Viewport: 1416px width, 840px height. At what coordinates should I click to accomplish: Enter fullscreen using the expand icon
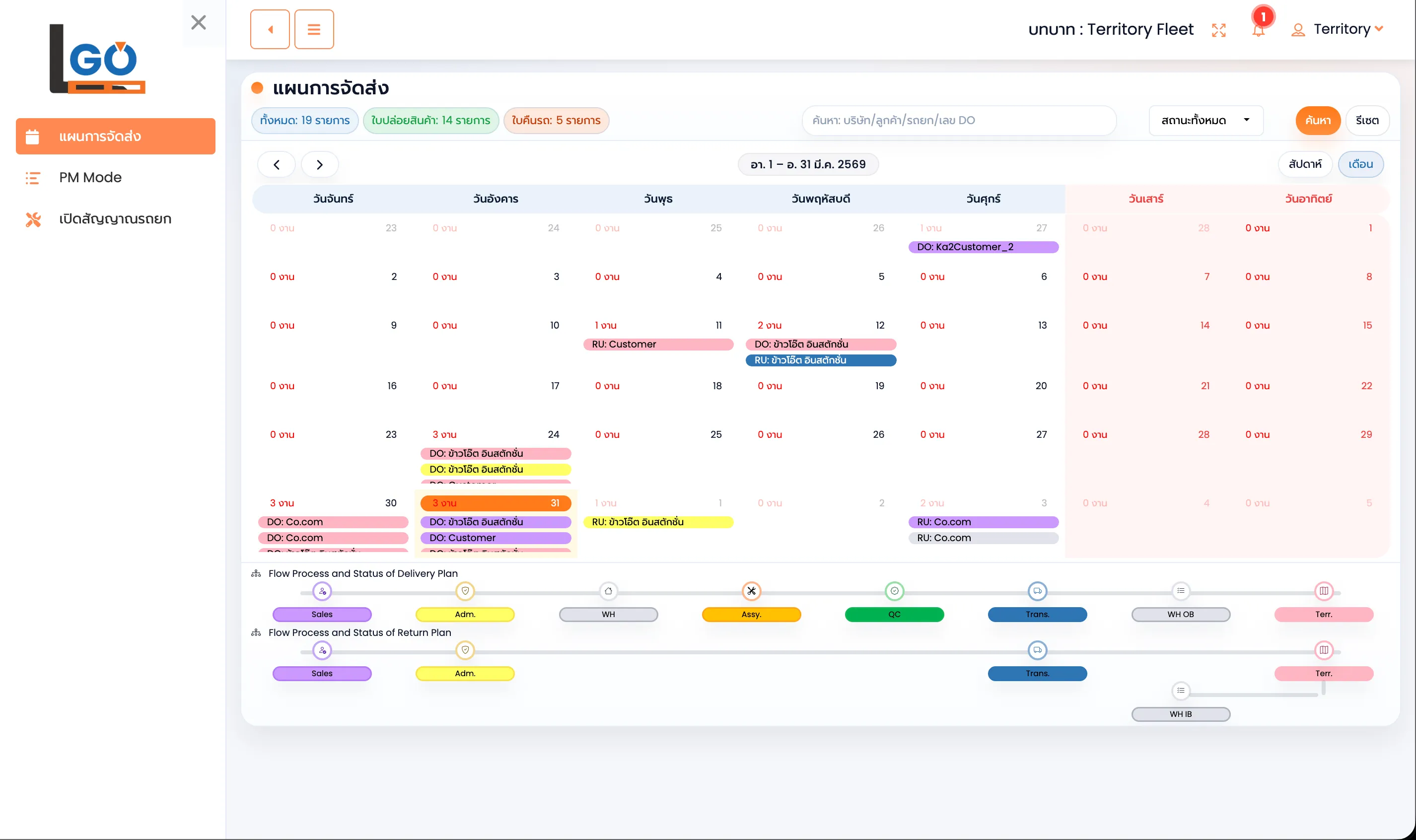tap(1219, 29)
